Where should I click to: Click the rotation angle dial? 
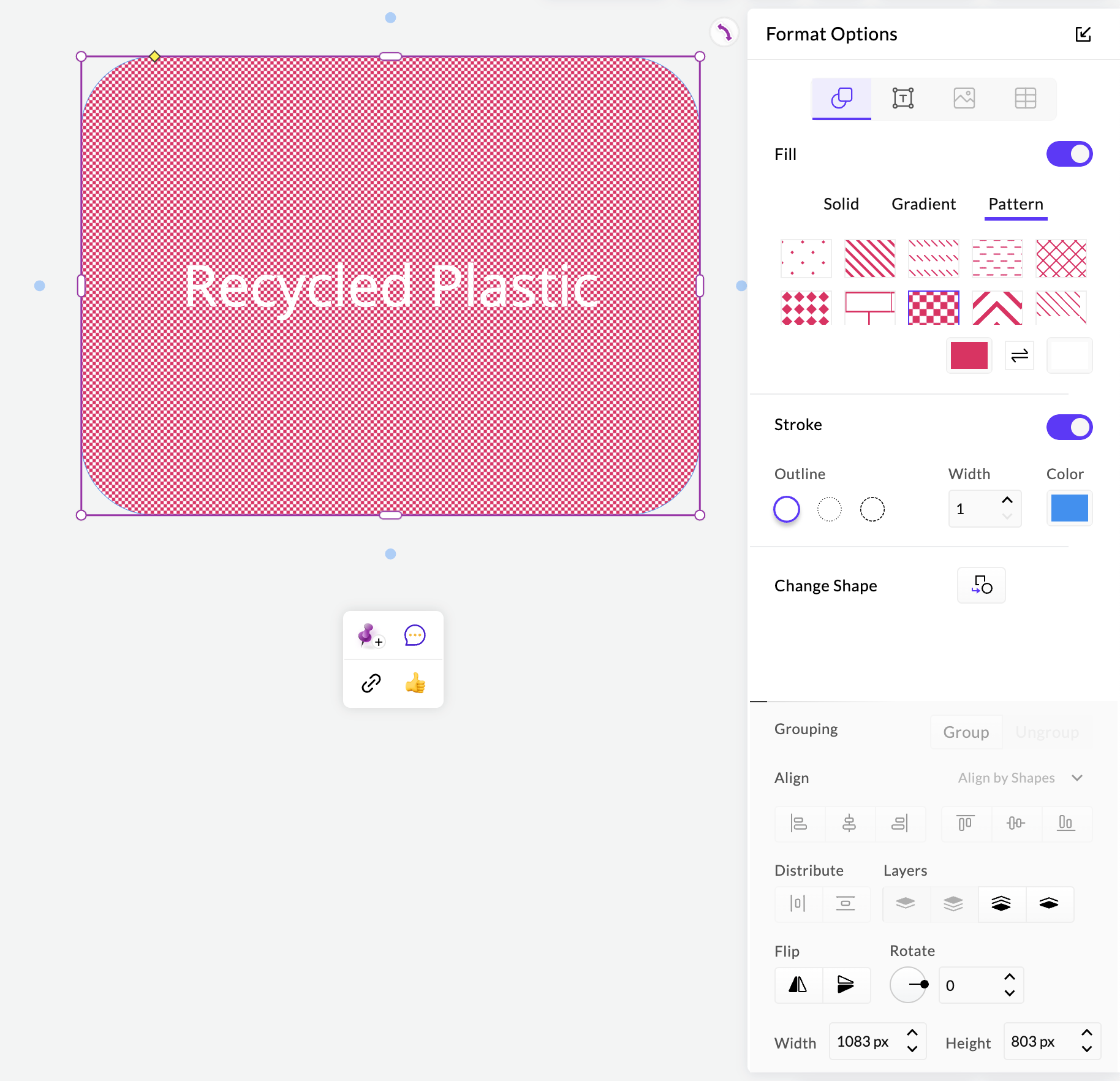tap(908, 985)
